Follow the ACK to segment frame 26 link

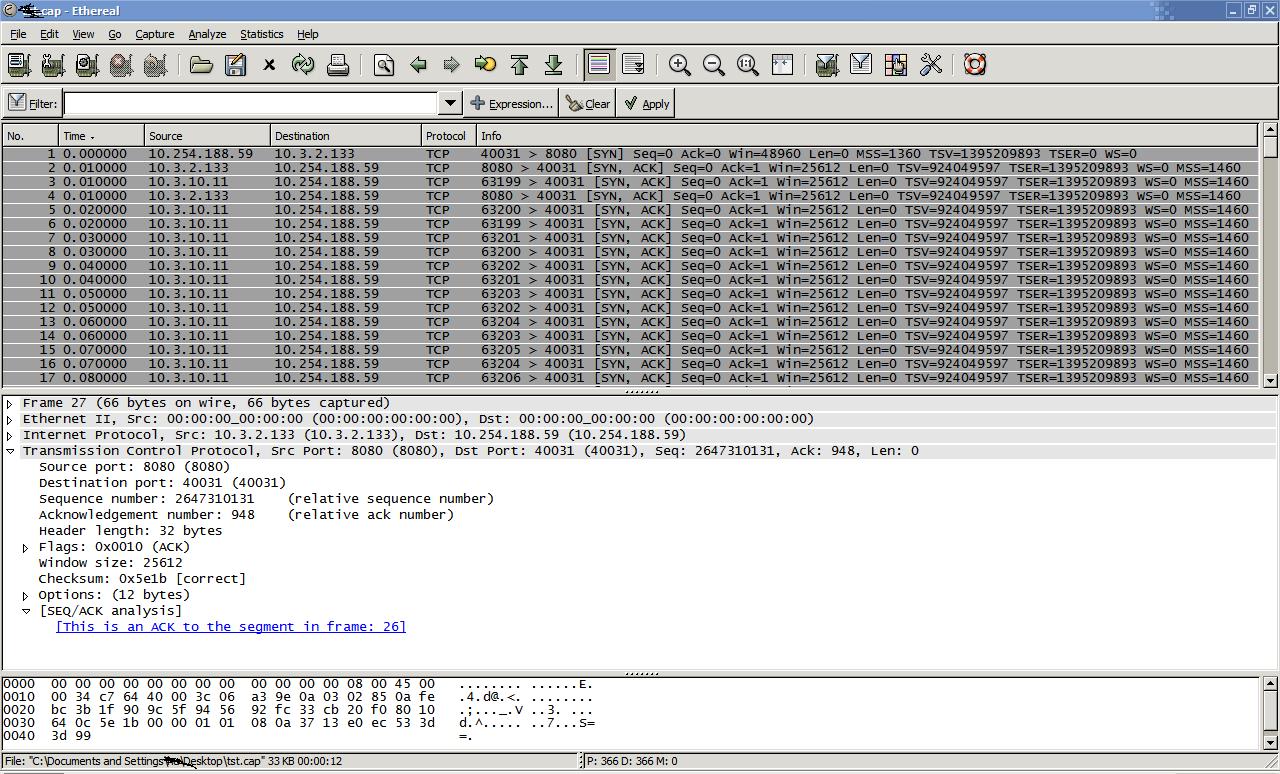[231, 627]
